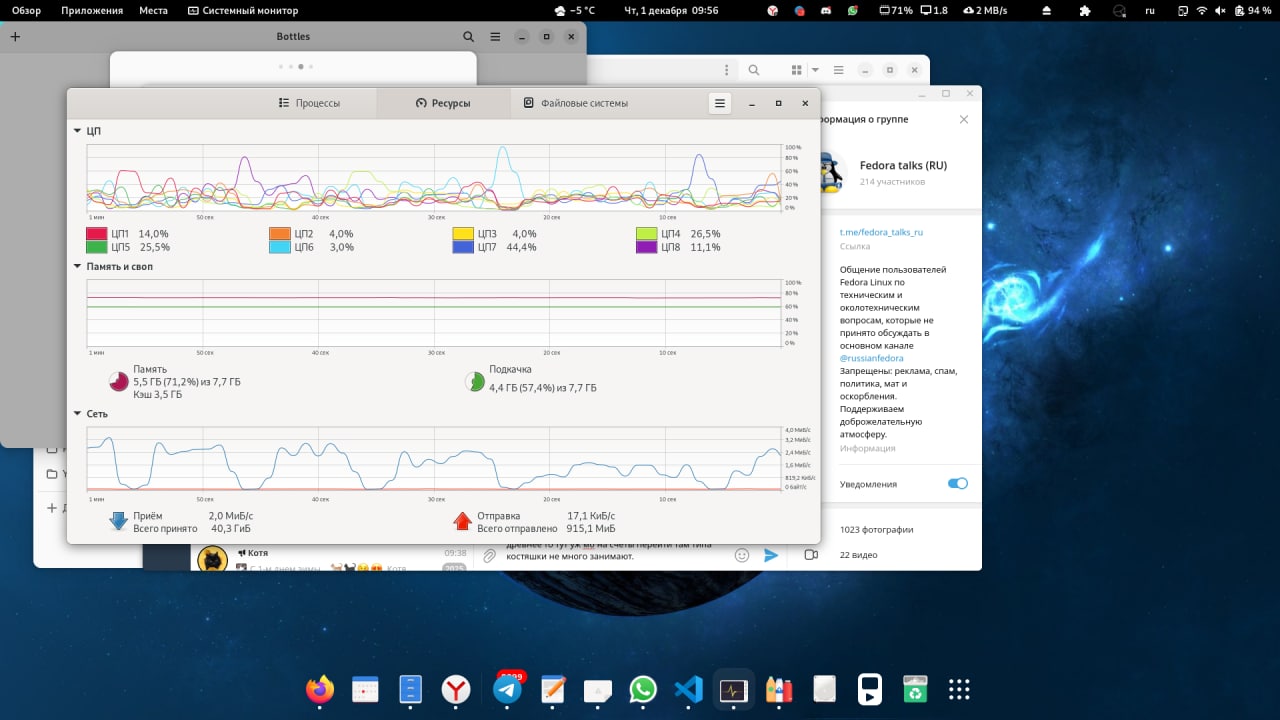Open the t.me/fedora_talks_ru link

click(881, 232)
